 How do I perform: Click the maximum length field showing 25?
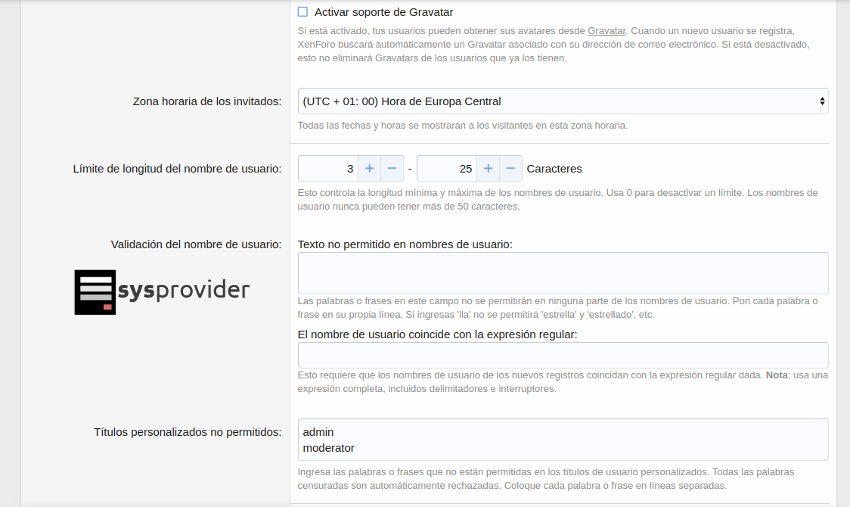point(446,168)
